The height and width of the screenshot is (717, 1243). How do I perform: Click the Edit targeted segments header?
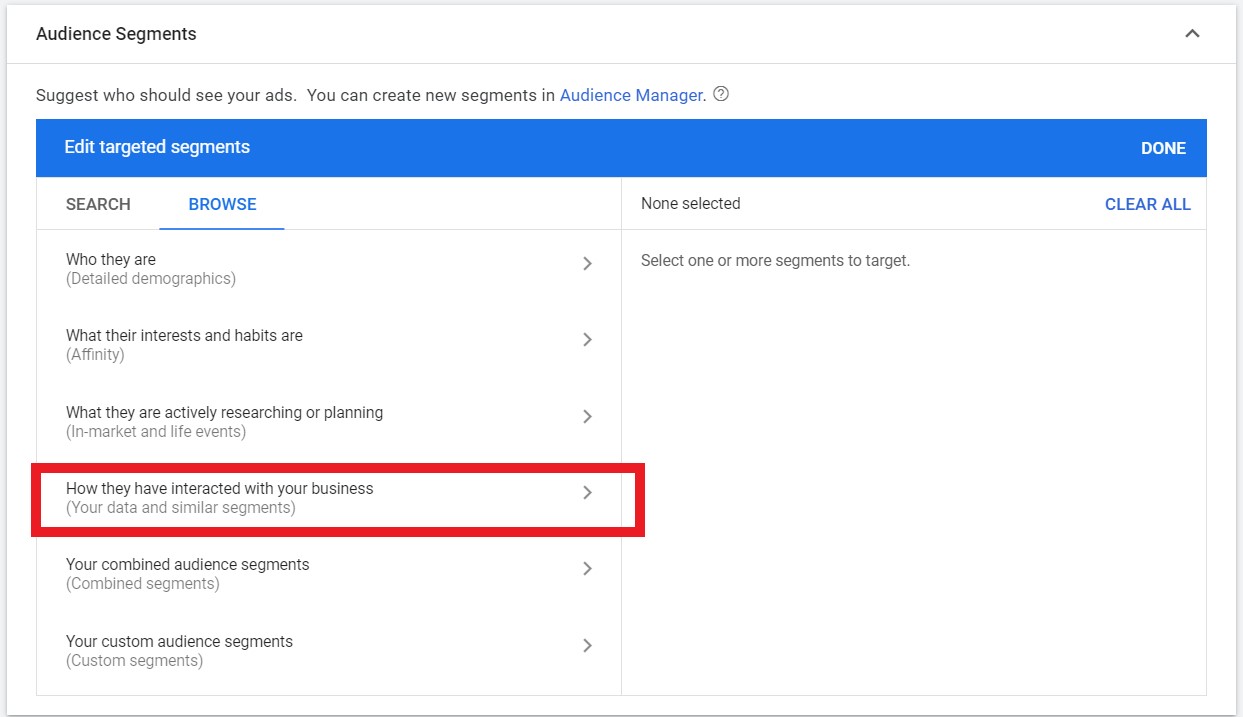(x=156, y=147)
